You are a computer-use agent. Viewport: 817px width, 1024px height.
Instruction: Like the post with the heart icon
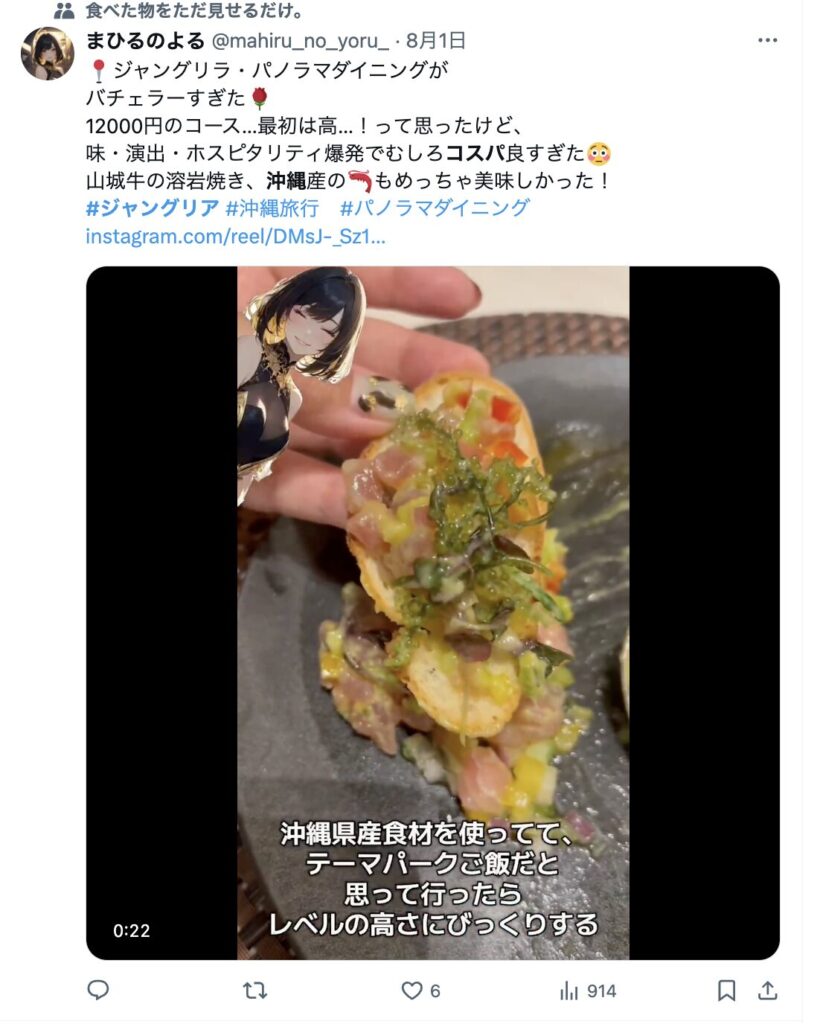(x=411, y=991)
